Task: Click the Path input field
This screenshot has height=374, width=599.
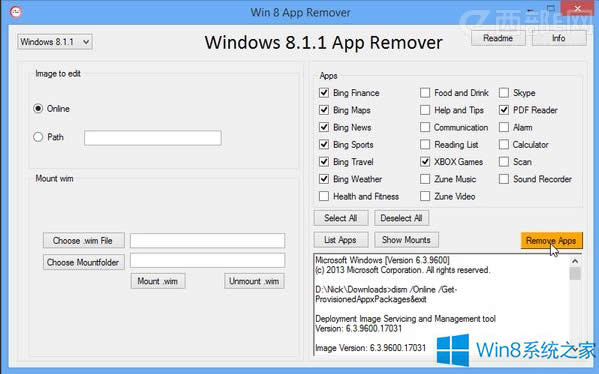Action: pyautogui.click(x=153, y=138)
